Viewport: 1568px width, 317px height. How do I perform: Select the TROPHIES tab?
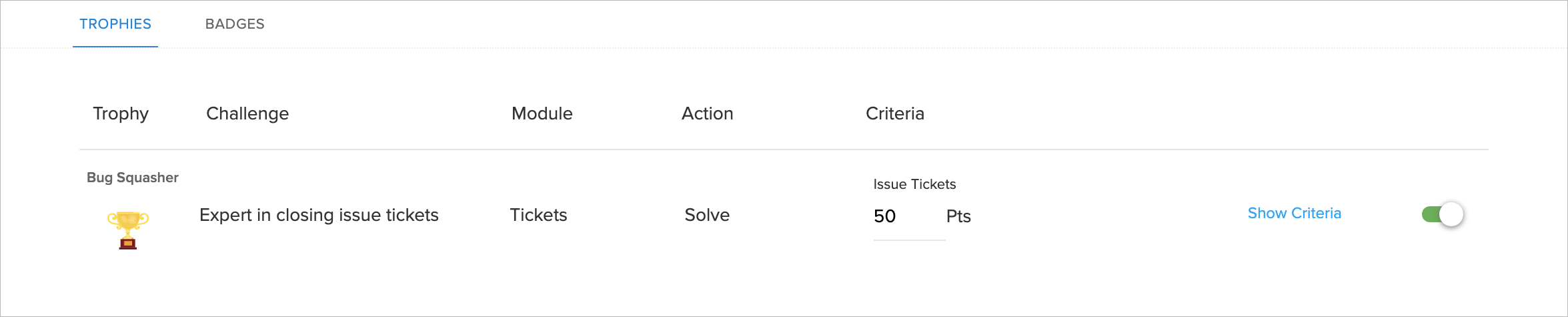[x=115, y=24]
